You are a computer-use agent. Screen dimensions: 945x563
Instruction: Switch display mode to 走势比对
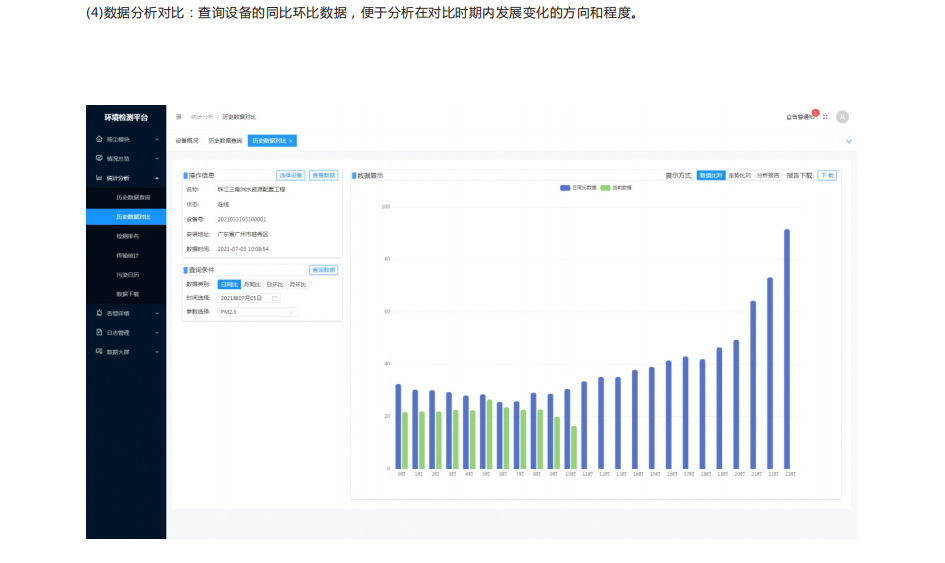739,175
